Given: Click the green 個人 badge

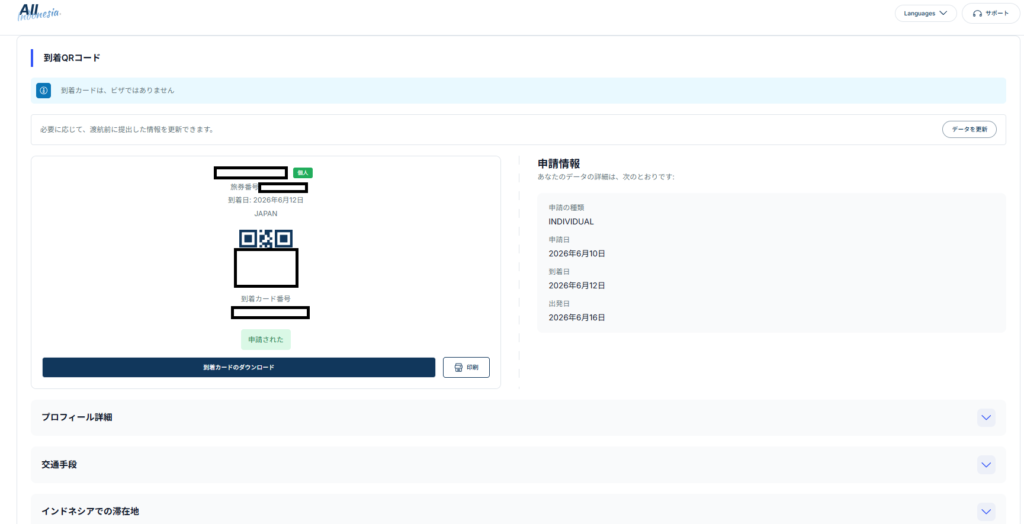Looking at the screenshot, I should coord(303,172).
